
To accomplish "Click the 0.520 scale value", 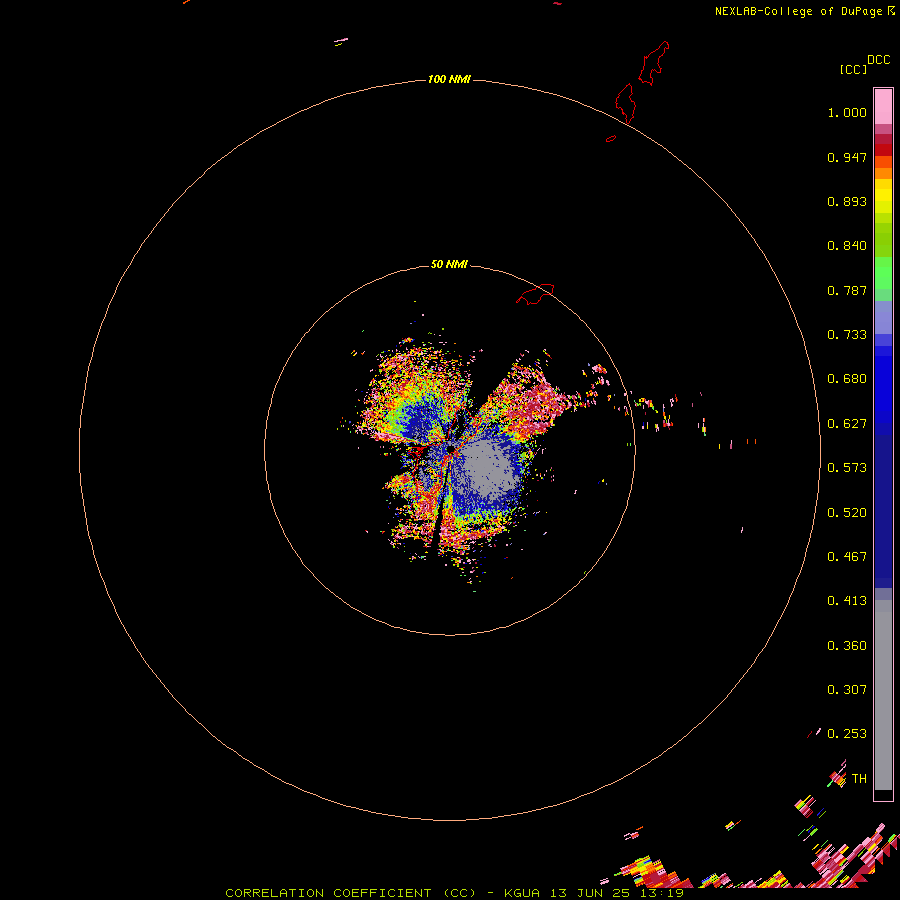I will tap(847, 513).
